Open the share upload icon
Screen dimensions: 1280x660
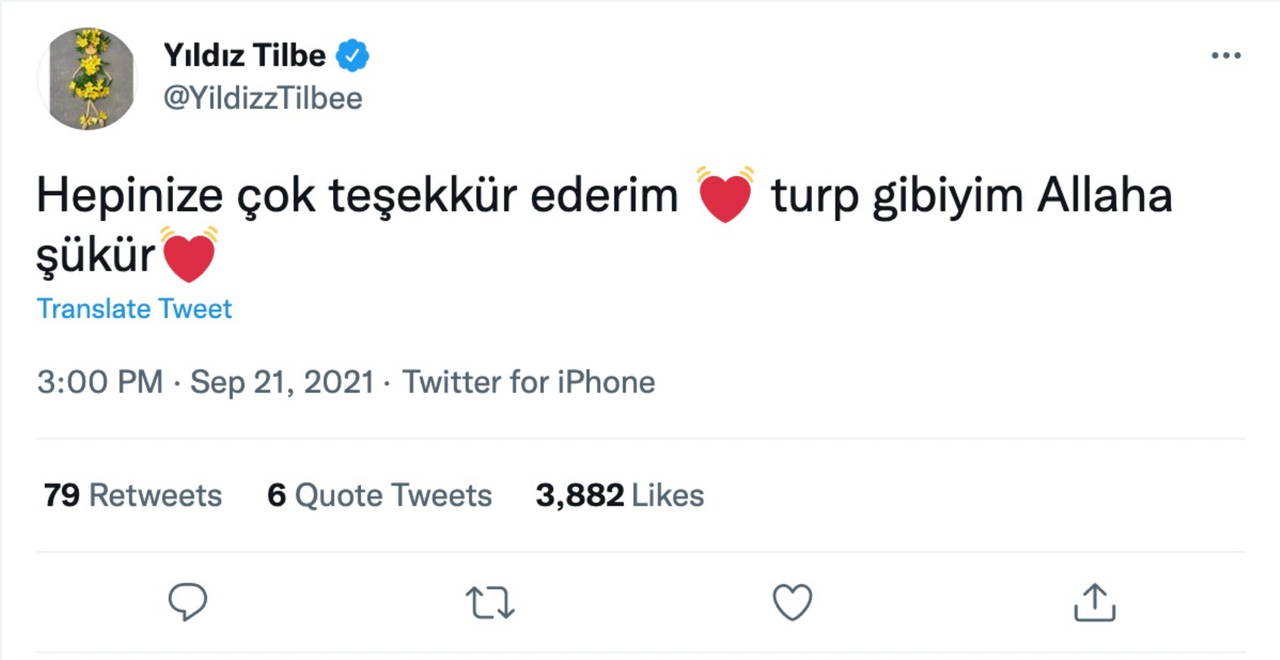[1094, 602]
